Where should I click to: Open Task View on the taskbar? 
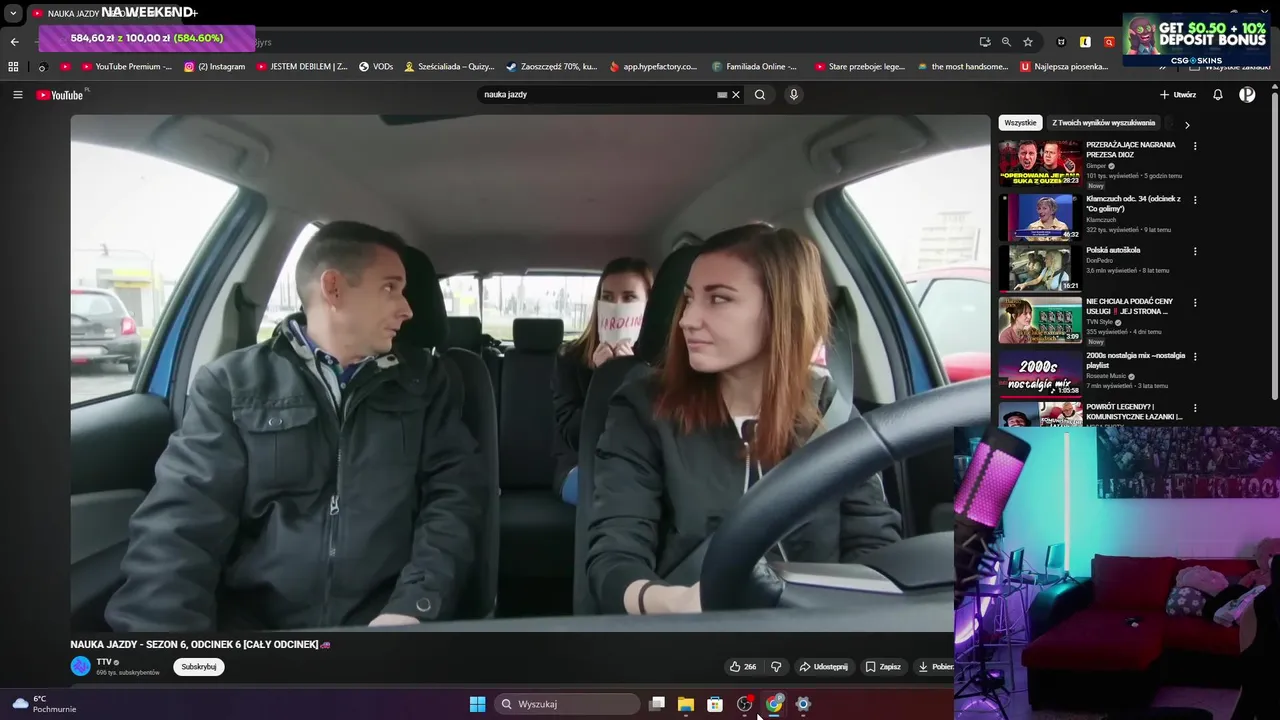coord(657,704)
